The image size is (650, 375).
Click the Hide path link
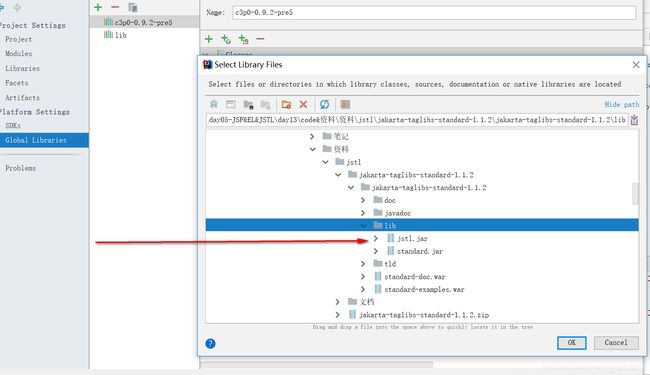(x=622, y=104)
